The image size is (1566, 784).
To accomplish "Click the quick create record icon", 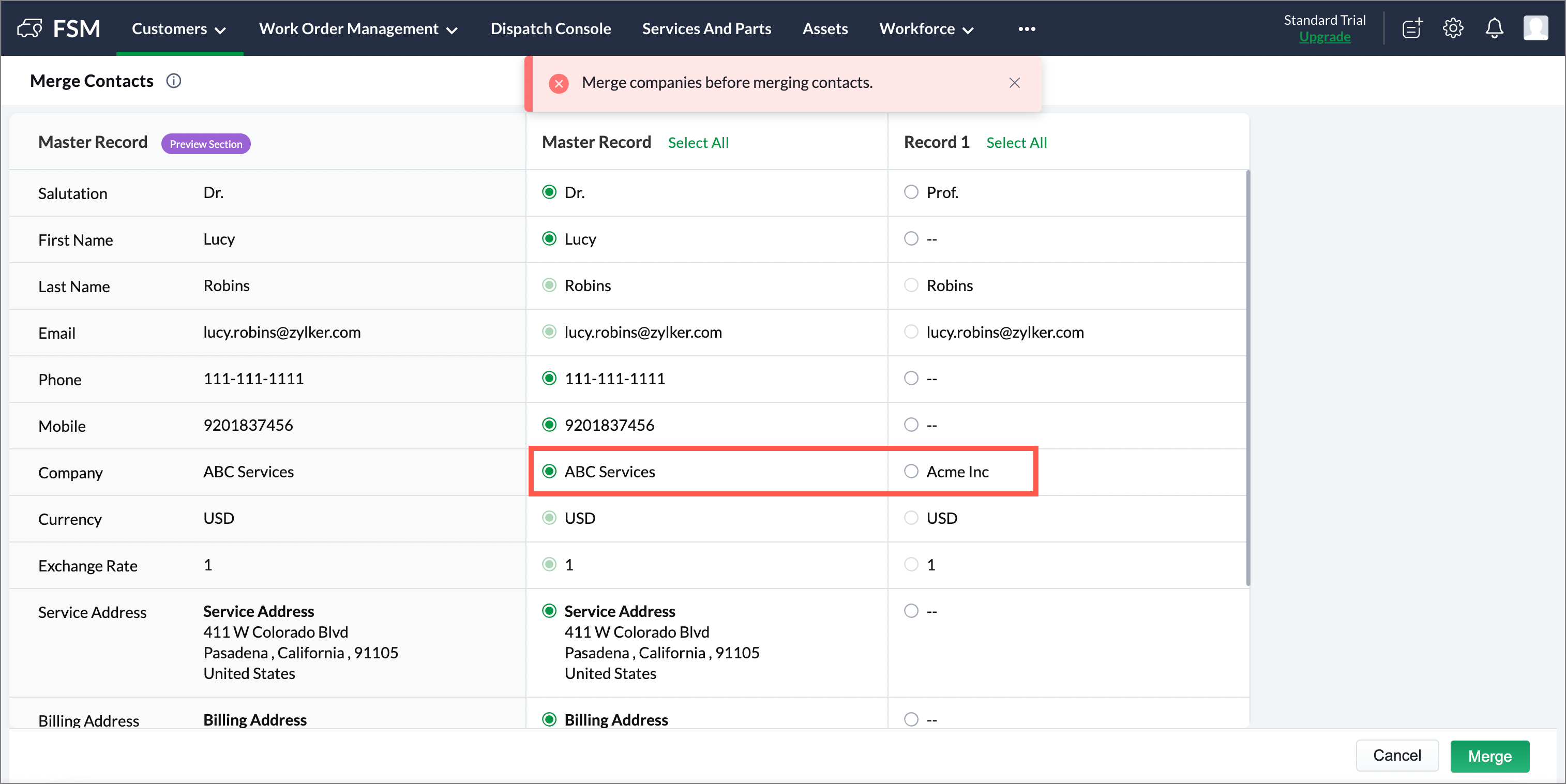I will [x=1411, y=28].
